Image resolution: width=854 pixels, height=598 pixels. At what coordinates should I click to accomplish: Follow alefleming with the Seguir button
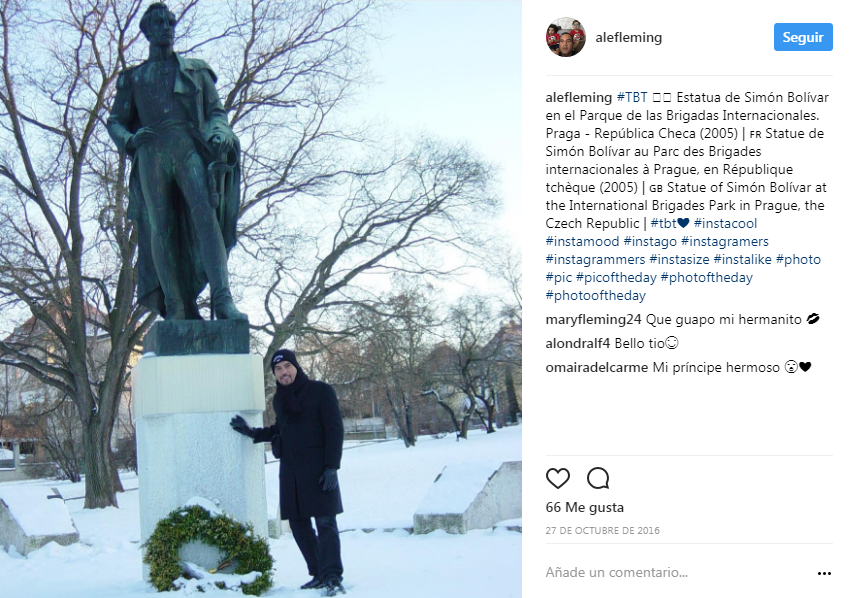point(803,37)
